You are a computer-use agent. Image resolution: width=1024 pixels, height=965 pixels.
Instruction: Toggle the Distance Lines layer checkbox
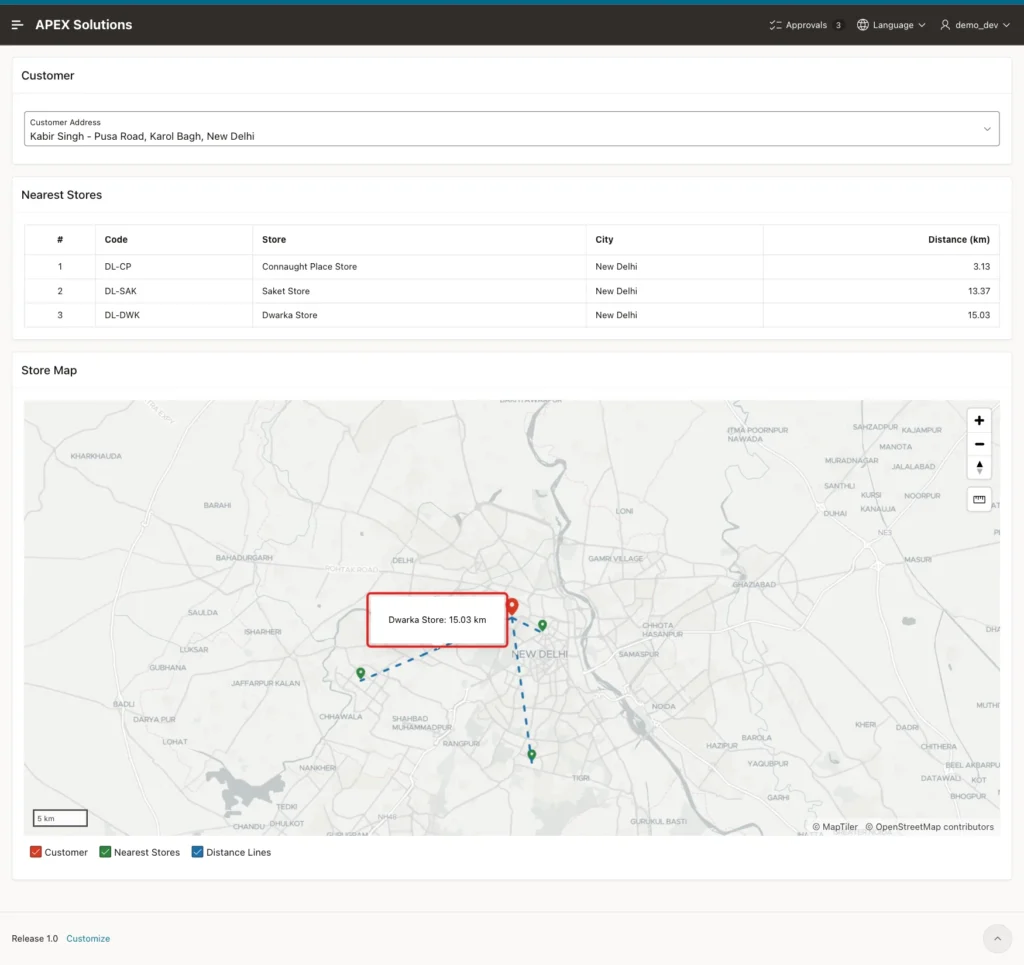click(x=197, y=852)
